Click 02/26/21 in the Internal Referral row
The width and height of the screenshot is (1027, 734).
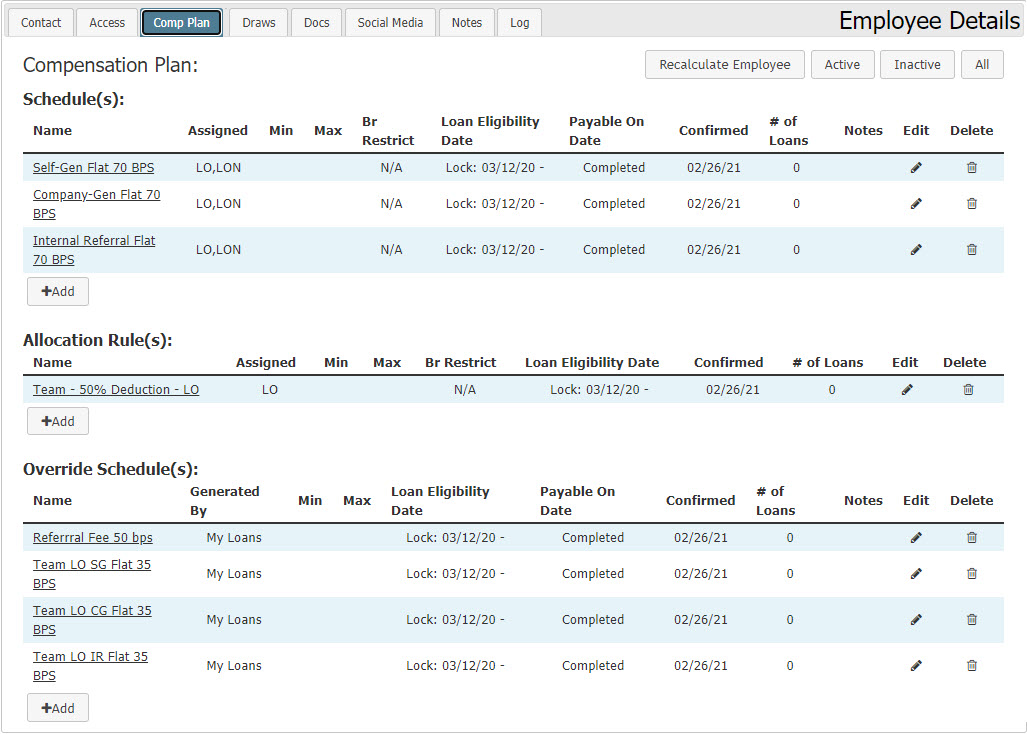click(713, 249)
